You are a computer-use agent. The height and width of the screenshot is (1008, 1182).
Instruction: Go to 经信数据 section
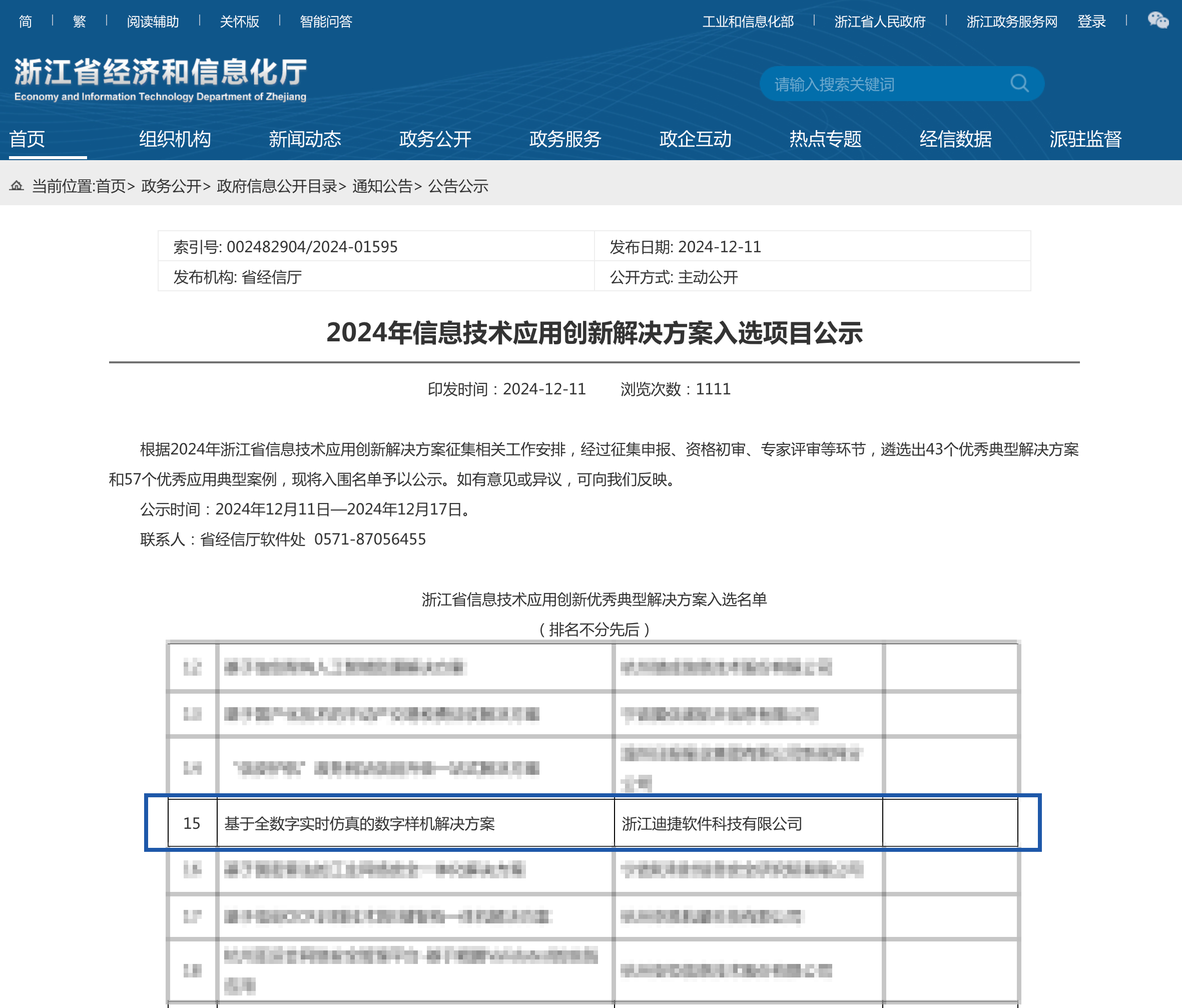955,139
